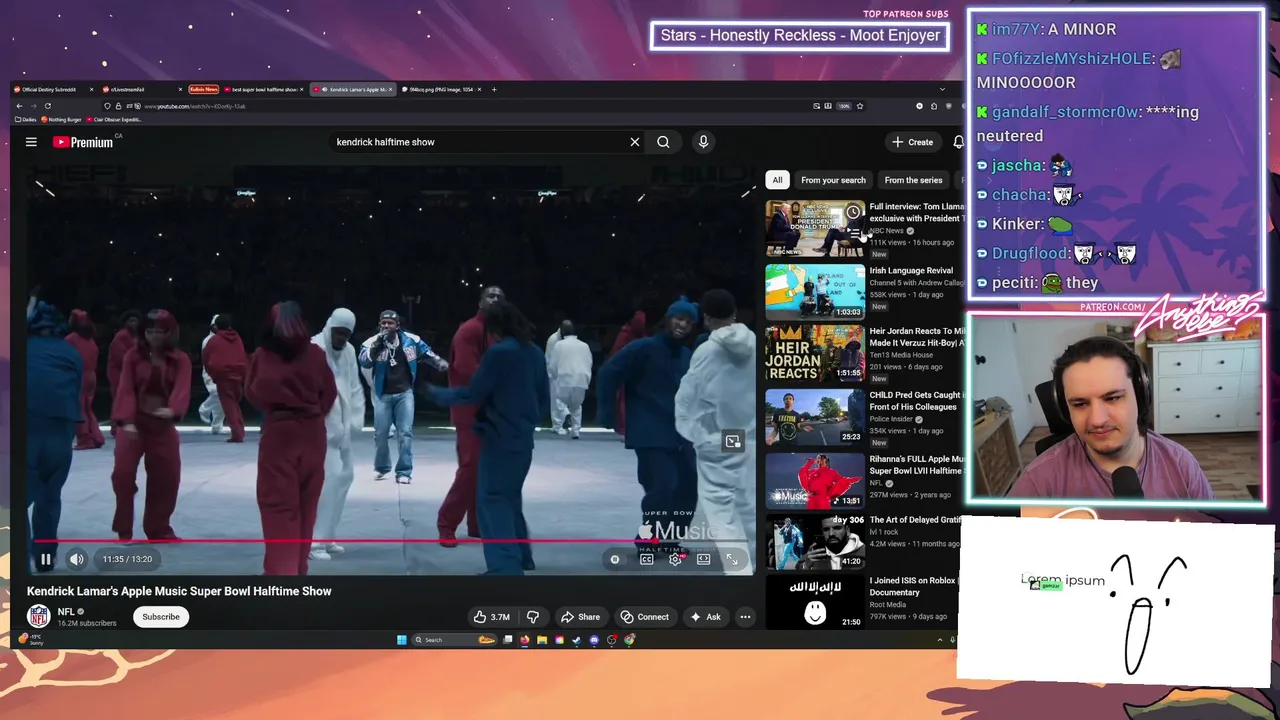Image resolution: width=1280 pixels, height=720 pixels.
Task: Like the video showing 3.7M likes
Action: pyautogui.click(x=492, y=617)
